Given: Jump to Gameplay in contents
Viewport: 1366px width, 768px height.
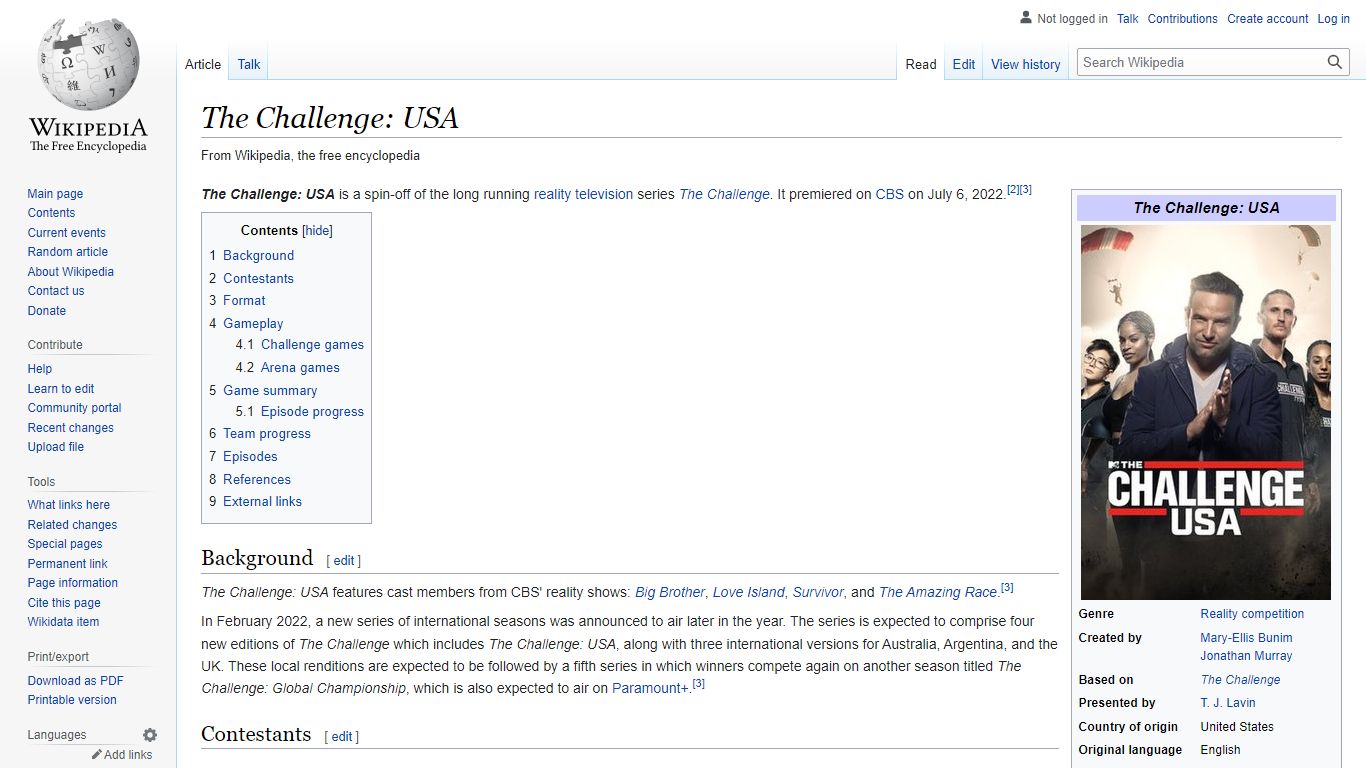Looking at the screenshot, I should (x=253, y=324).
